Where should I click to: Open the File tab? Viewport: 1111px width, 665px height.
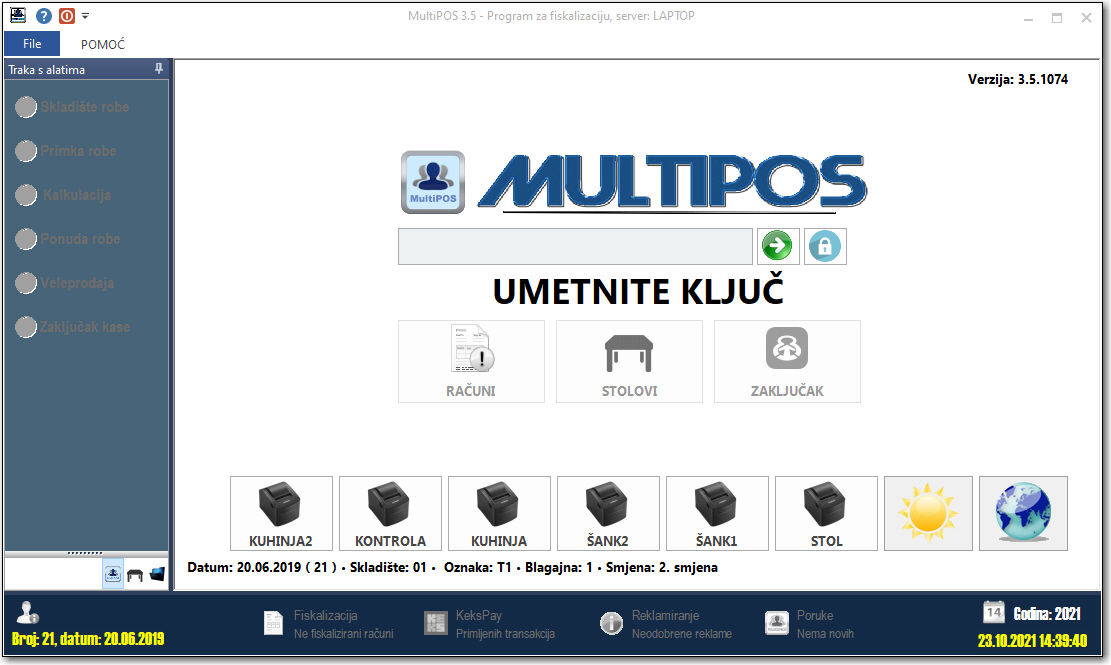[x=32, y=44]
